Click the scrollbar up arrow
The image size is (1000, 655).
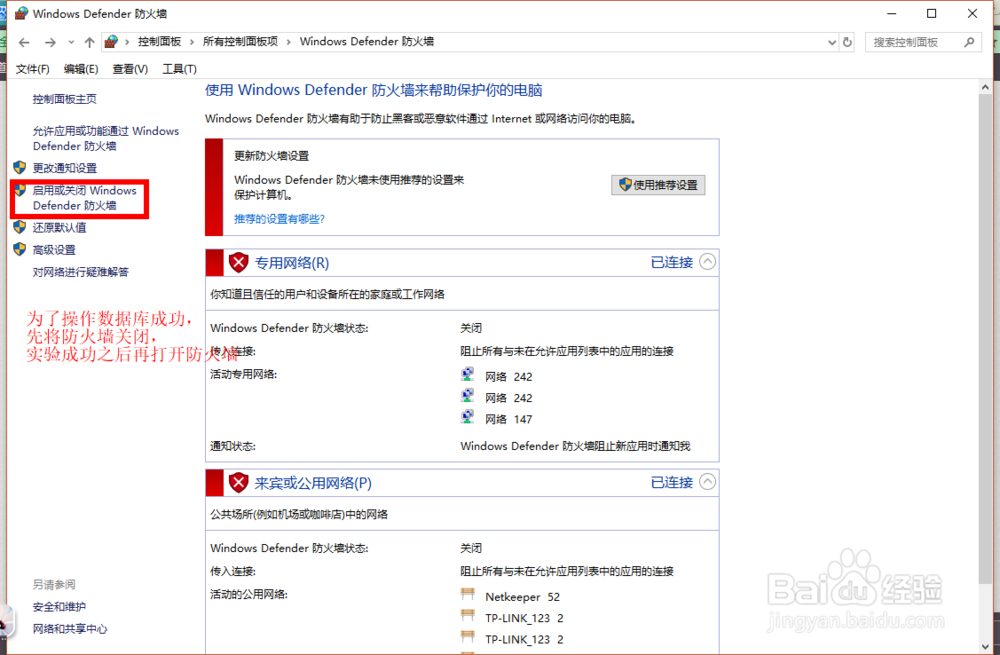click(985, 87)
